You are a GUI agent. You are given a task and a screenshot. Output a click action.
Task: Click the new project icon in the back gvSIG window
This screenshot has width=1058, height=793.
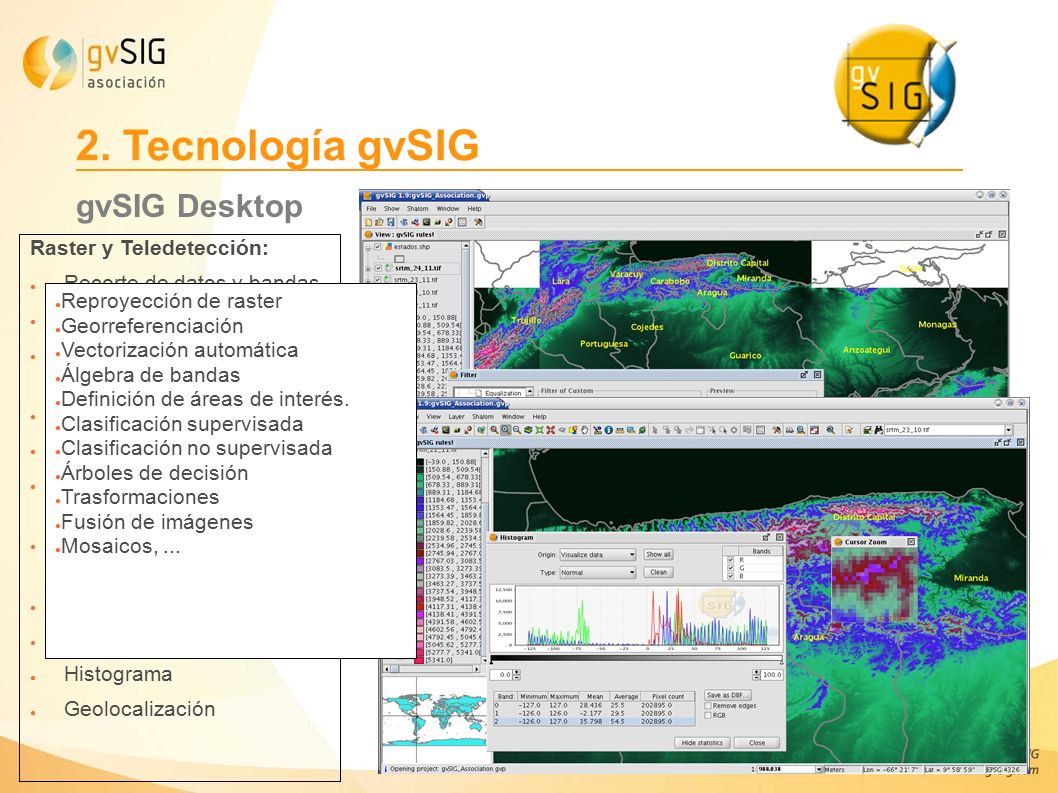point(368,222)
